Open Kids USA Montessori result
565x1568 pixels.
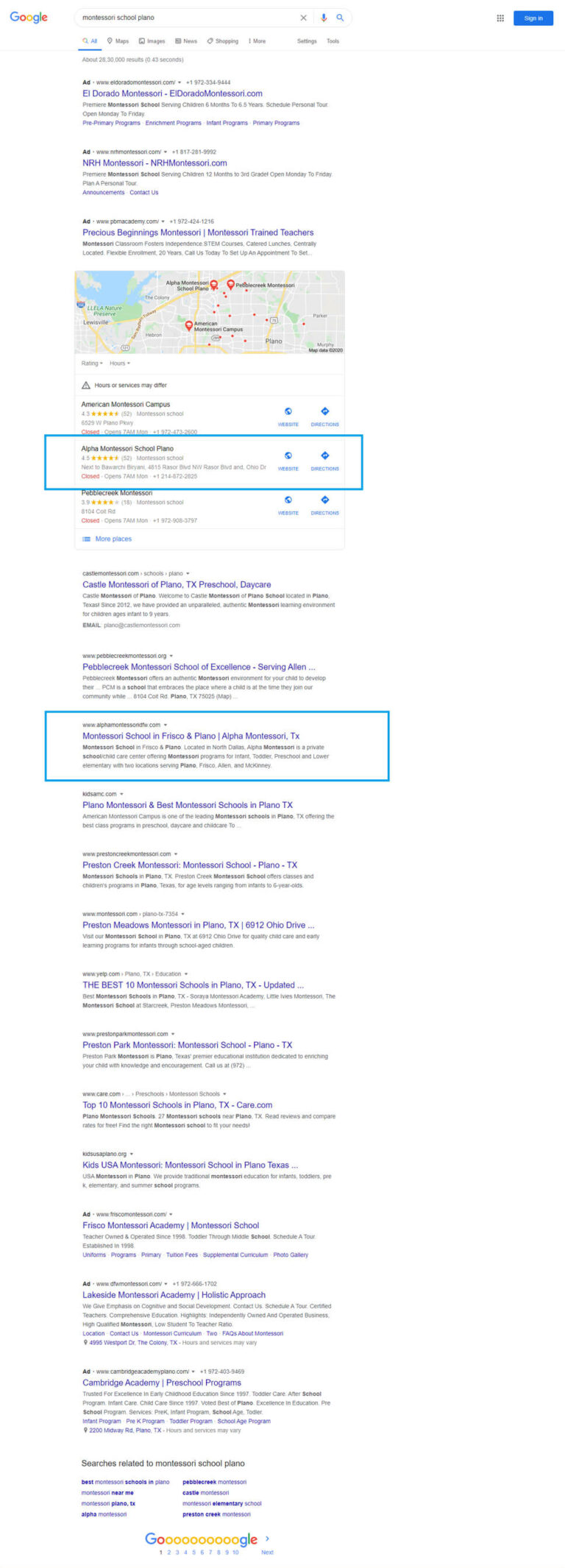(x=191, y=1165)
